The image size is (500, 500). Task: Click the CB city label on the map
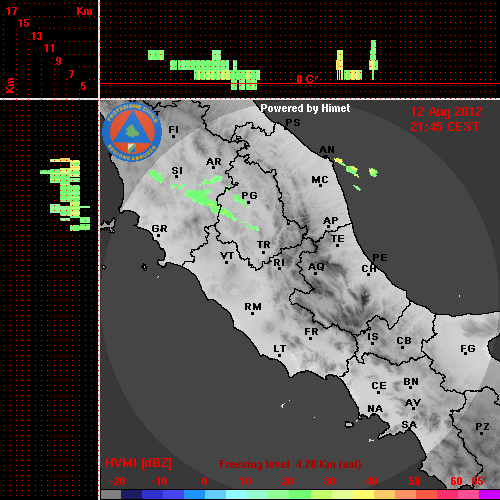[404, 341]
